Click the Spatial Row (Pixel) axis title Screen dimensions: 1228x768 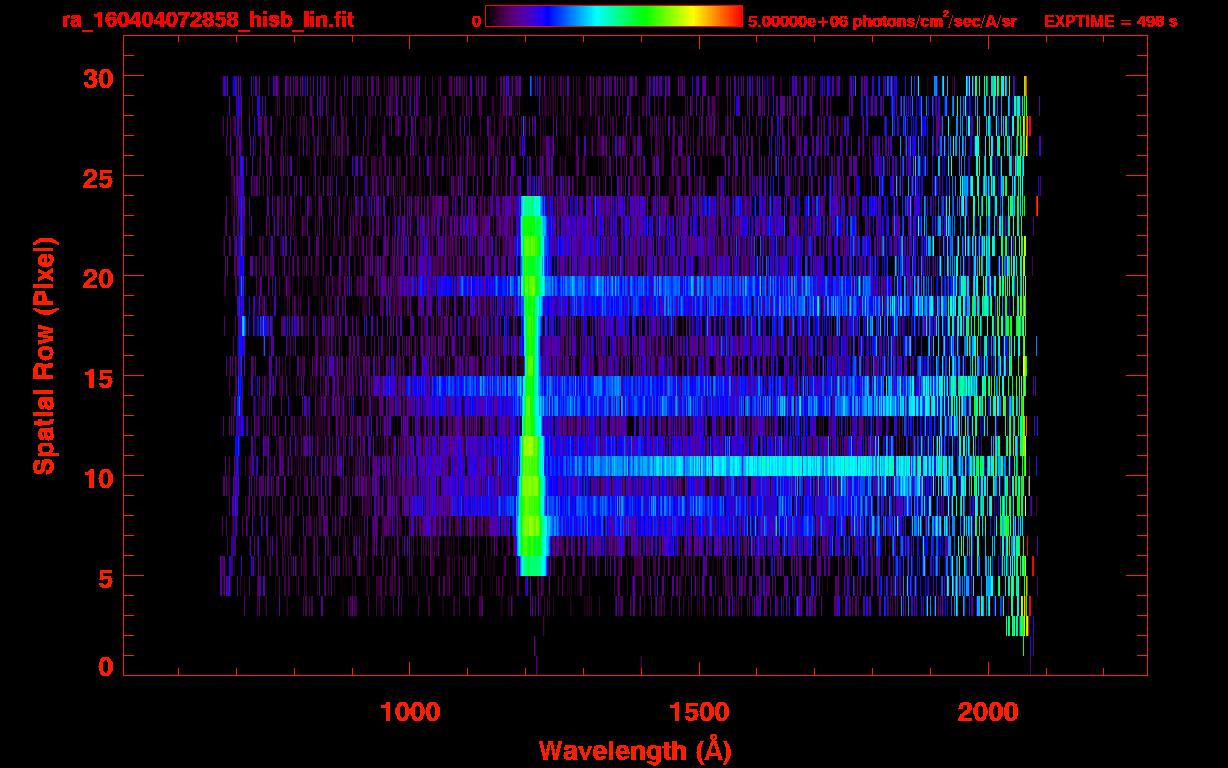(44, 355)
